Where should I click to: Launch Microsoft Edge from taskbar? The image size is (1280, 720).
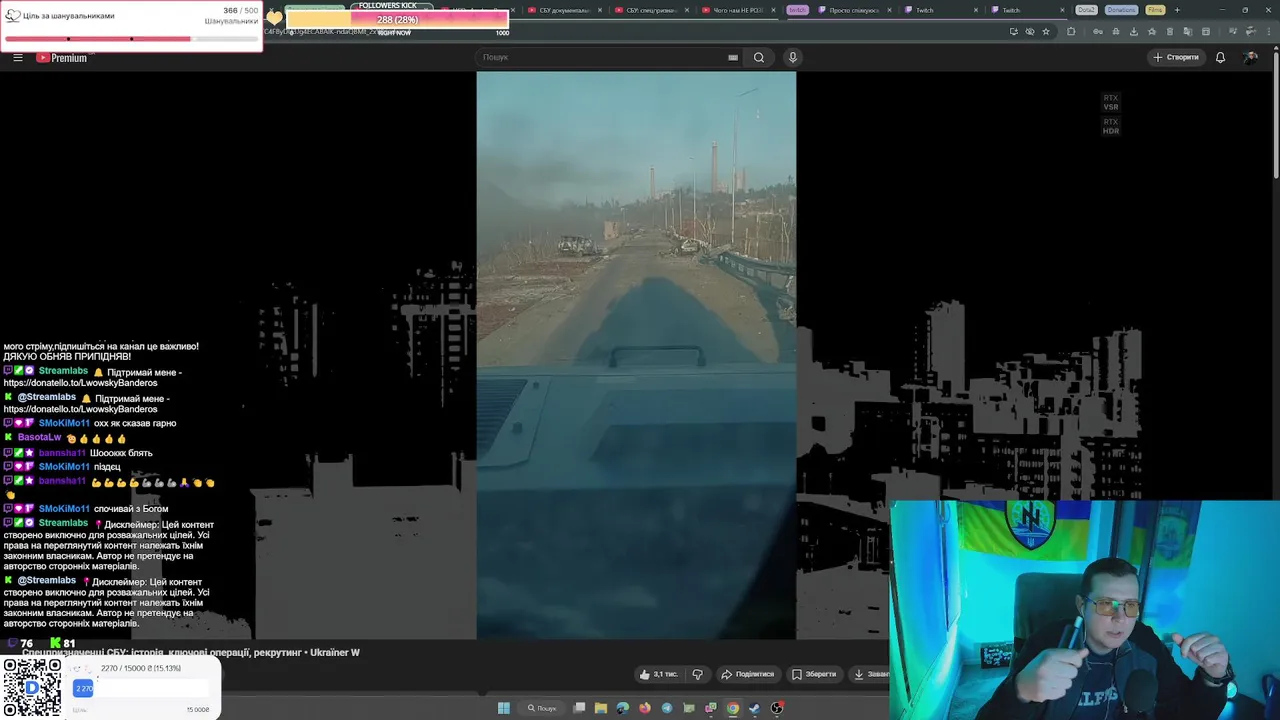point(623,708)
